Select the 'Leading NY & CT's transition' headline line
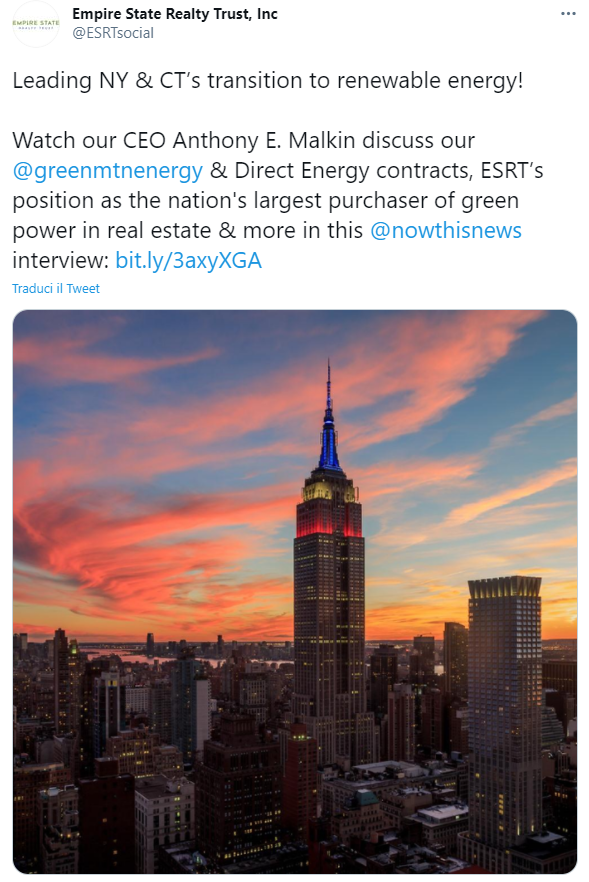Screen dimensions: 589x882 (268, 80)
